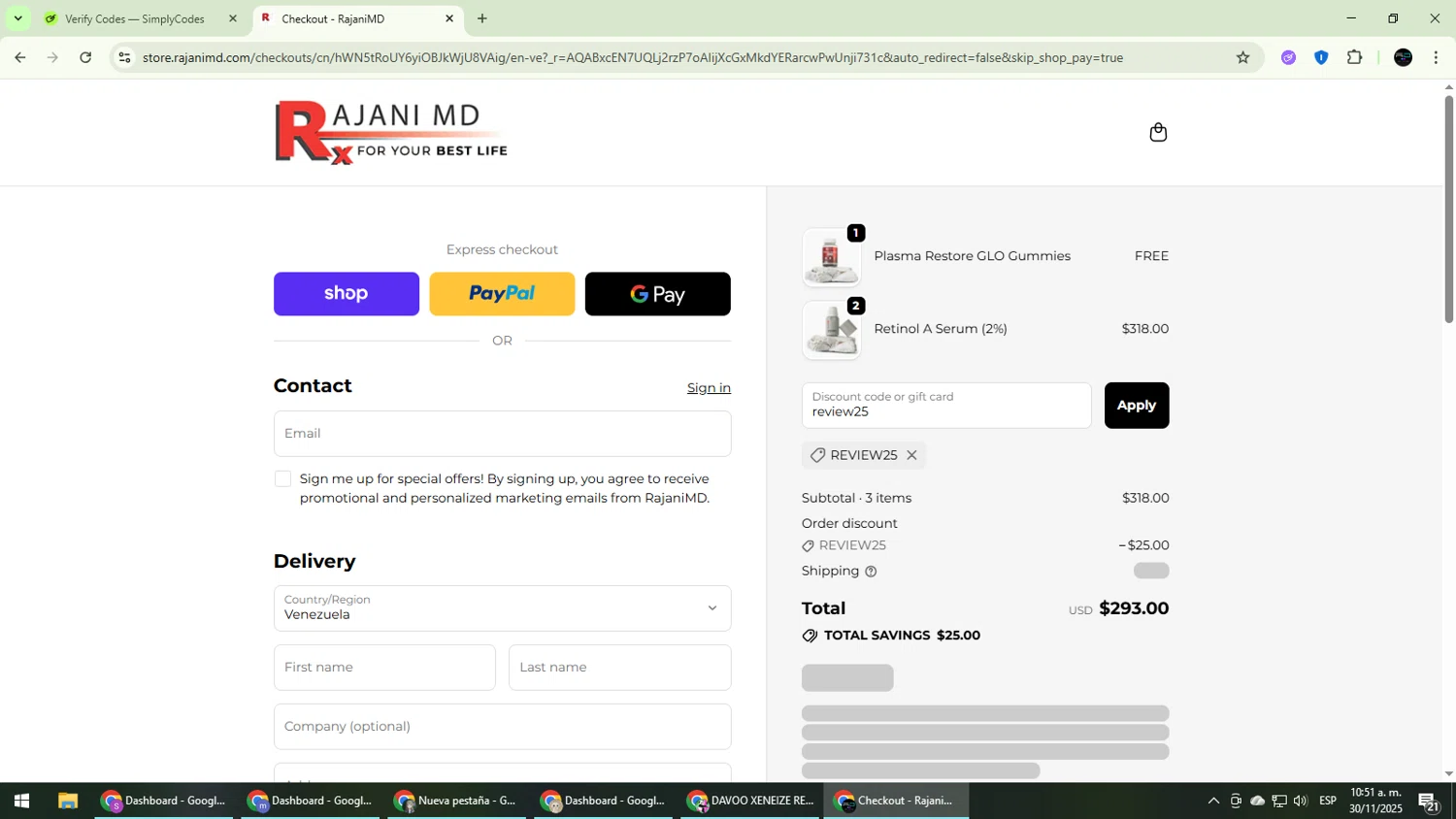The height and width of the screenshot is (819, 1456).
Task: Click the REVIEW25 tag icon in order discount
Action: [808, 546]
